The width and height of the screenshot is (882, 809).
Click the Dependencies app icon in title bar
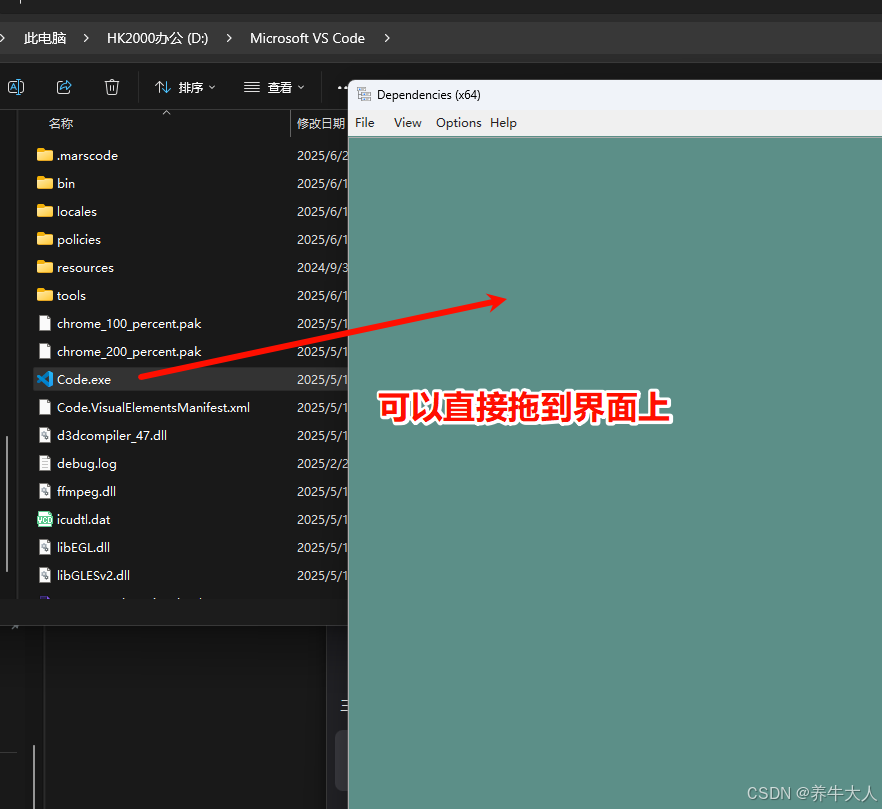(364, 95)
